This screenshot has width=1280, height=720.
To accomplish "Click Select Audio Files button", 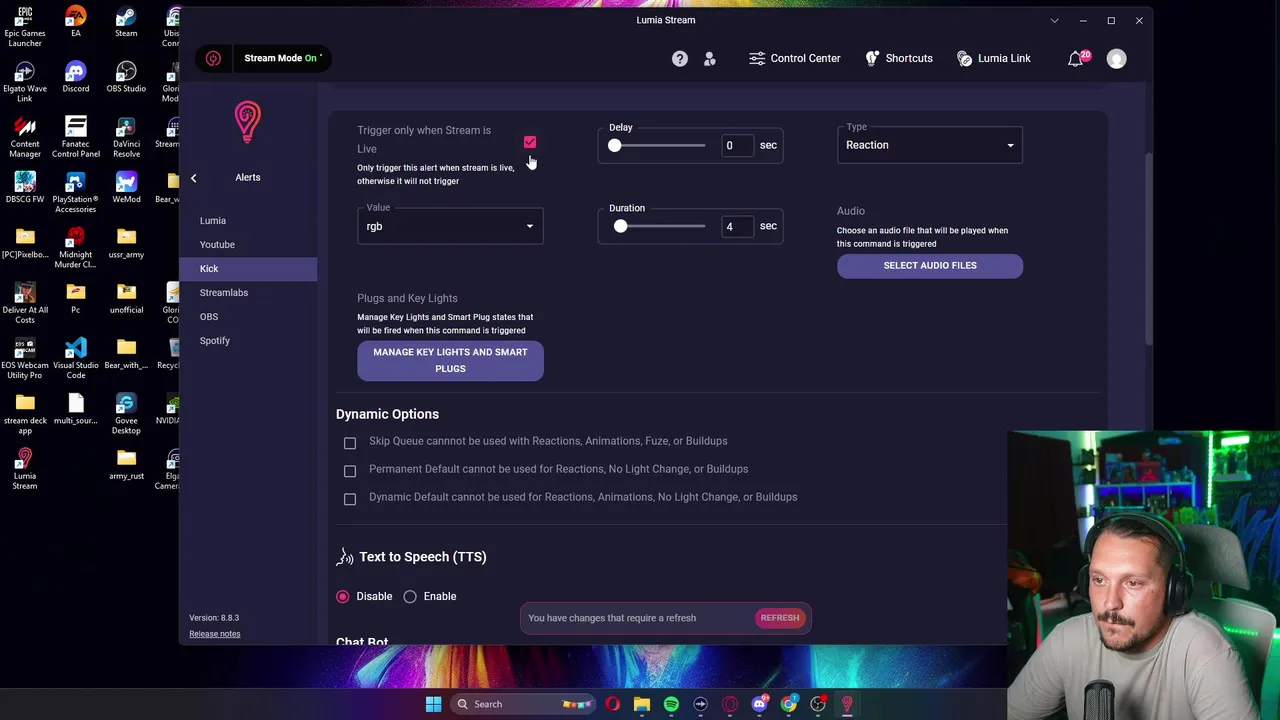I will [x=930, y=266].
